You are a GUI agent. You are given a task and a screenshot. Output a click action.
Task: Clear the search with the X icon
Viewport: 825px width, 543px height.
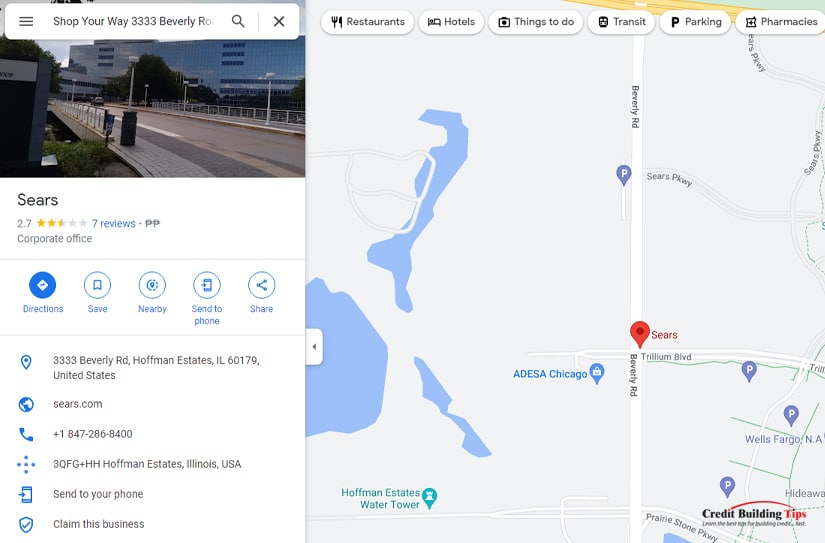[x=279, y=22]
